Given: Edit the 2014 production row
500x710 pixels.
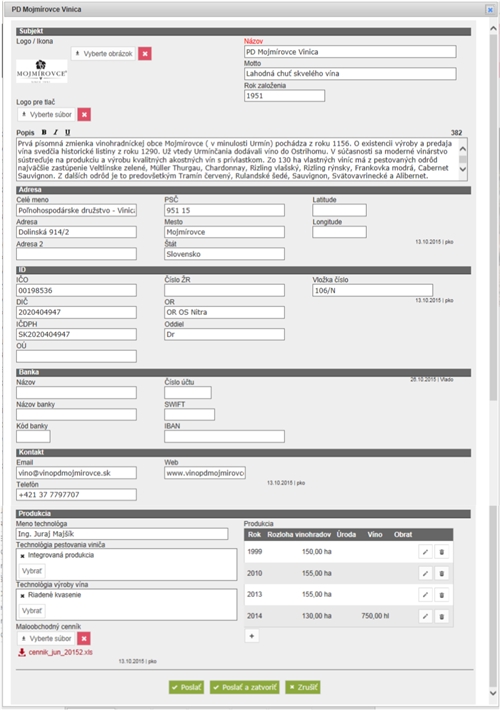Looking at the screenshot, I should coord(425,616).
